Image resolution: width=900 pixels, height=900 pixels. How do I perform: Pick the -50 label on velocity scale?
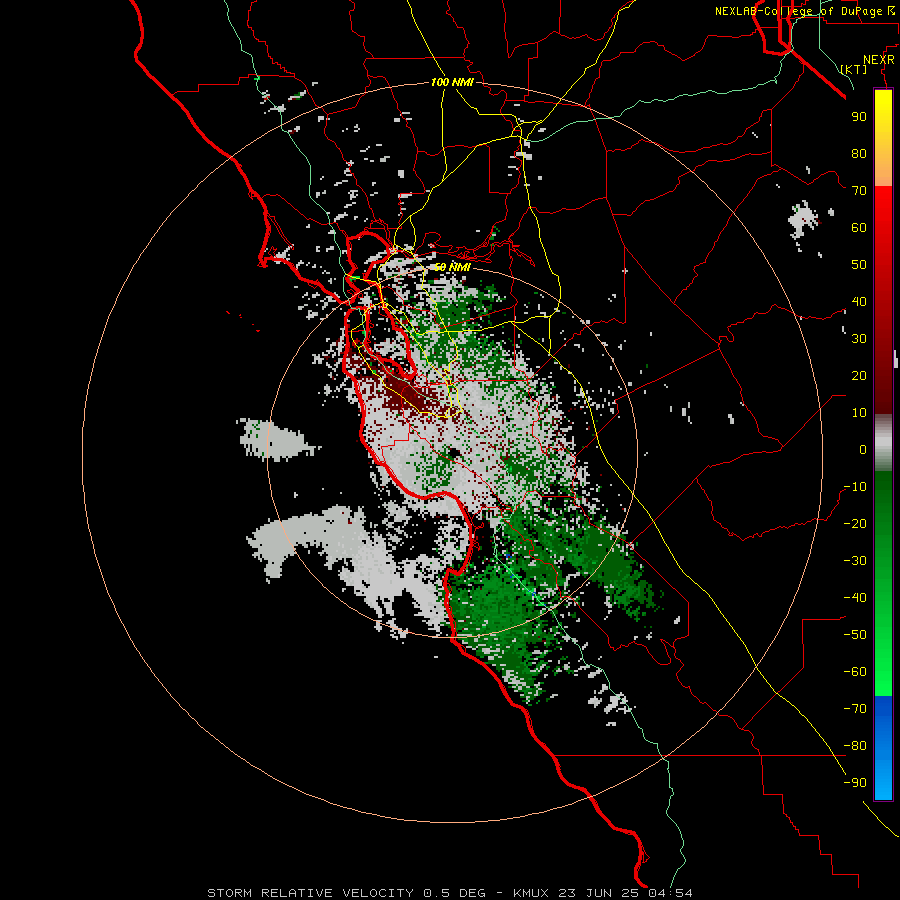coord(855,635)
